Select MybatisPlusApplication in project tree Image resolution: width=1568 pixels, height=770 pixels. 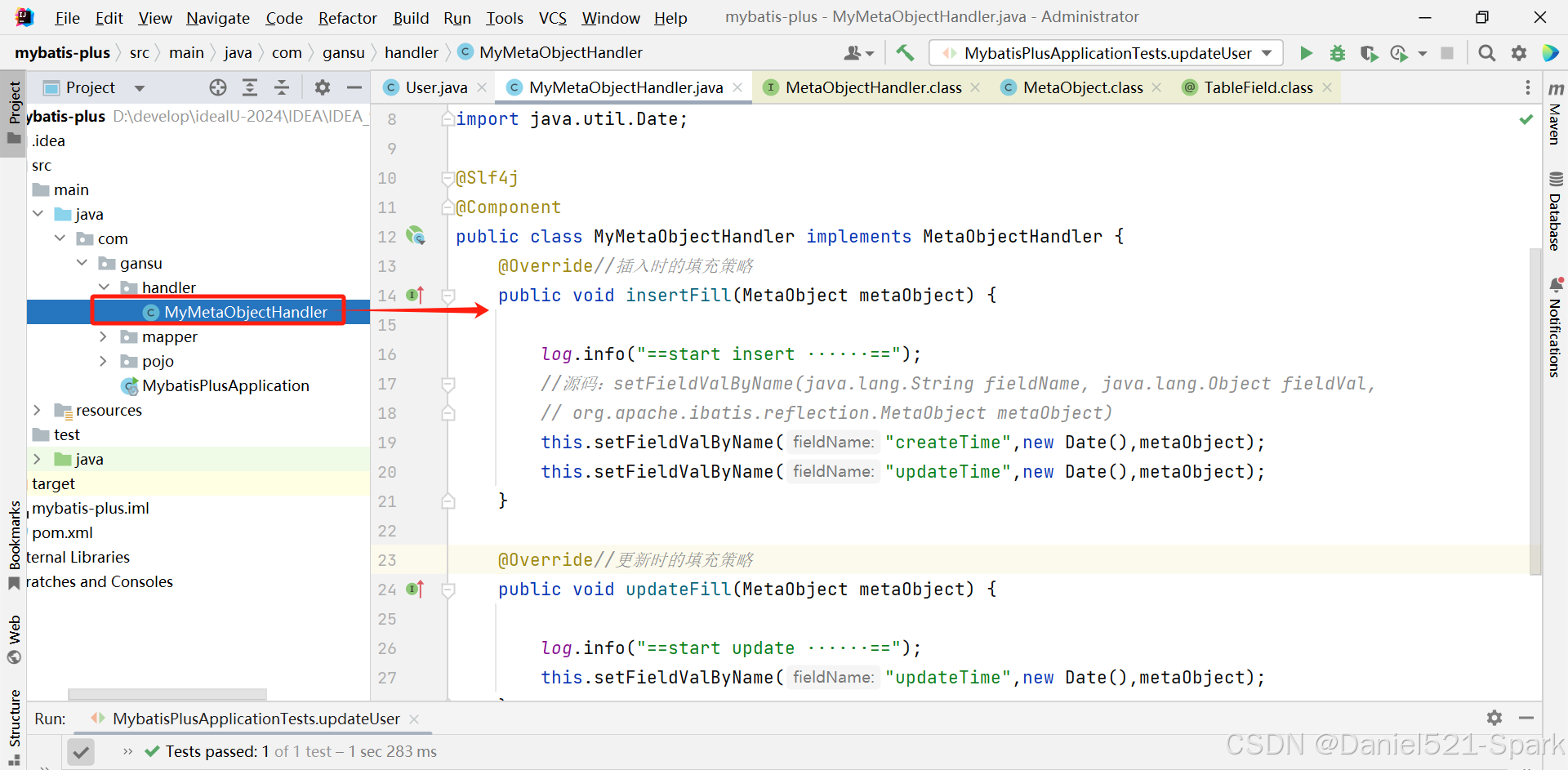[225, 385]
